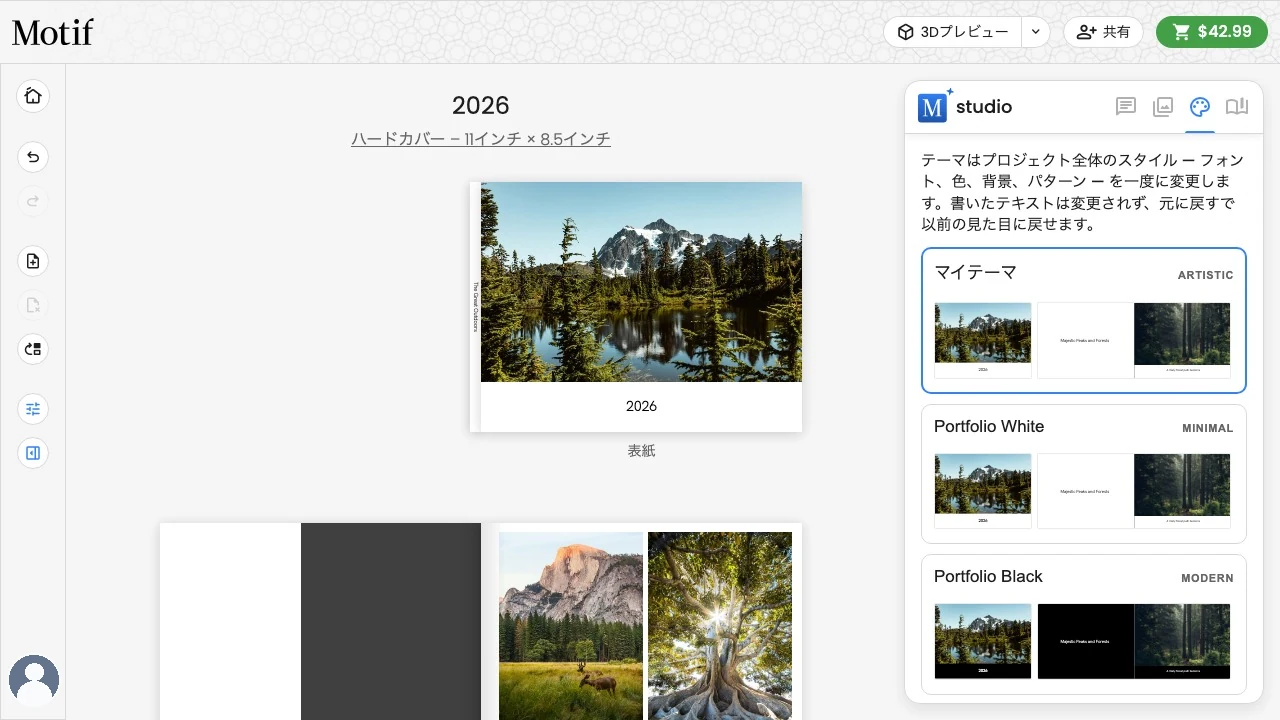The image size is (1280, 720).
Task: Click the redo arrow icon
Action: tap(33, 201)
